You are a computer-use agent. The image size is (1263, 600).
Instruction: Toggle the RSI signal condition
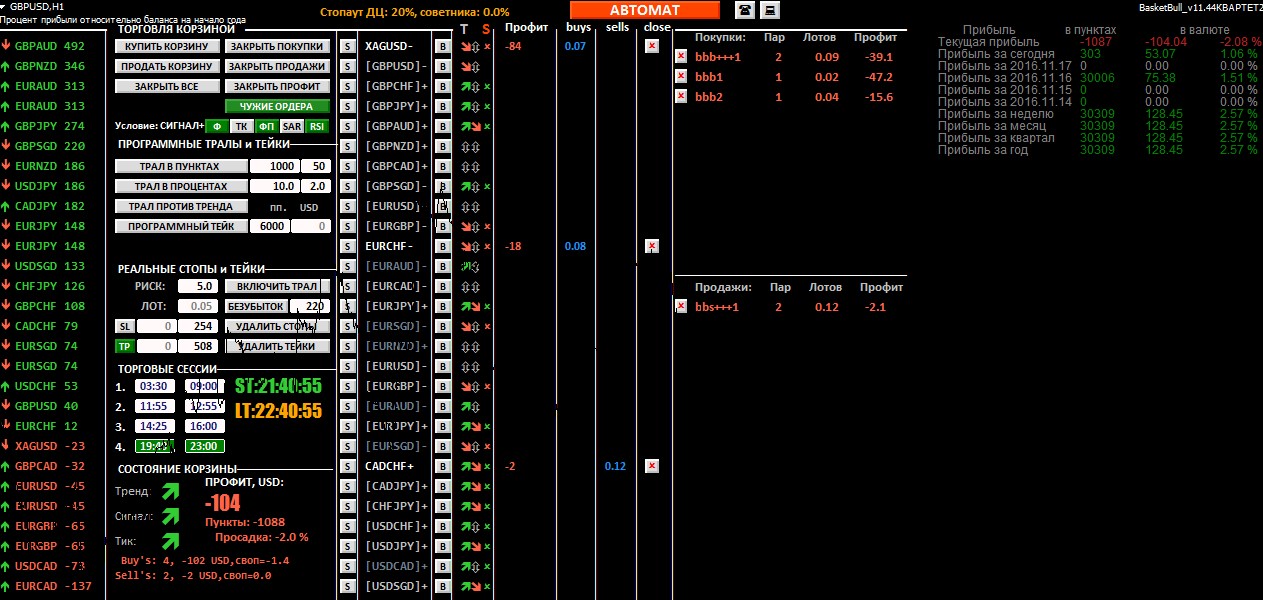point(317,126)
